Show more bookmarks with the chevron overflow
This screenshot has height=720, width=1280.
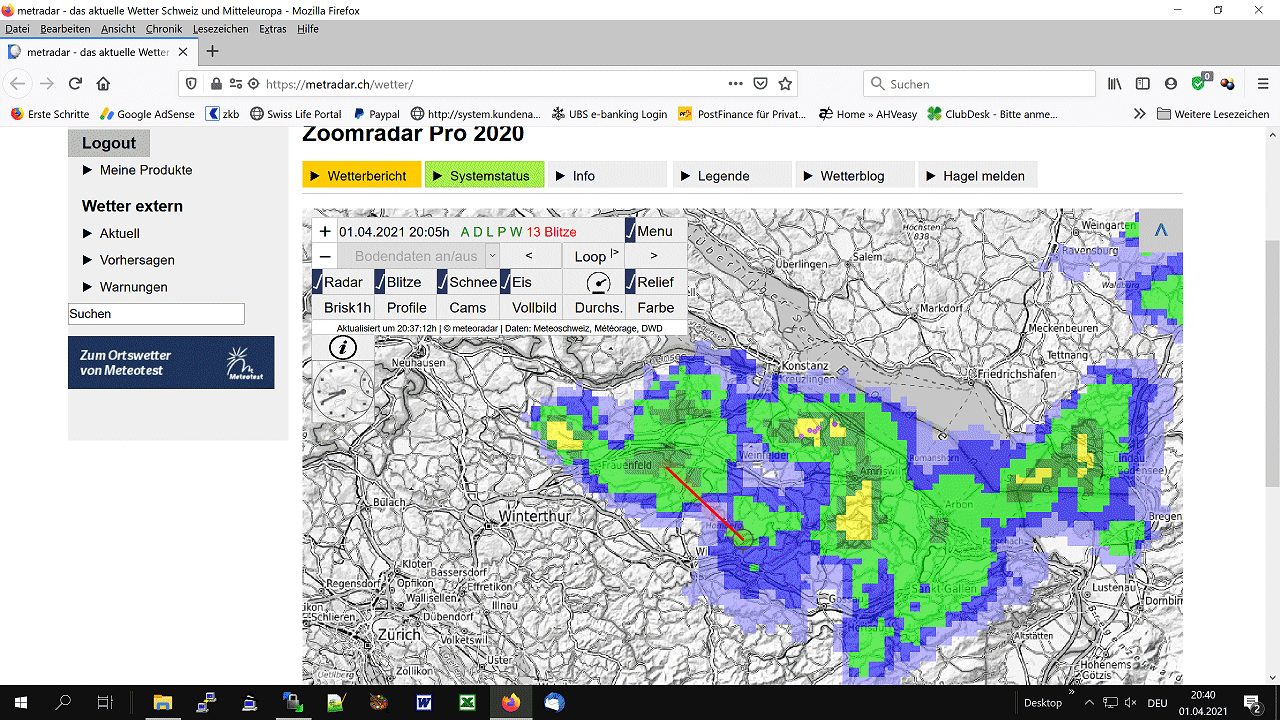coord(1139,114)
